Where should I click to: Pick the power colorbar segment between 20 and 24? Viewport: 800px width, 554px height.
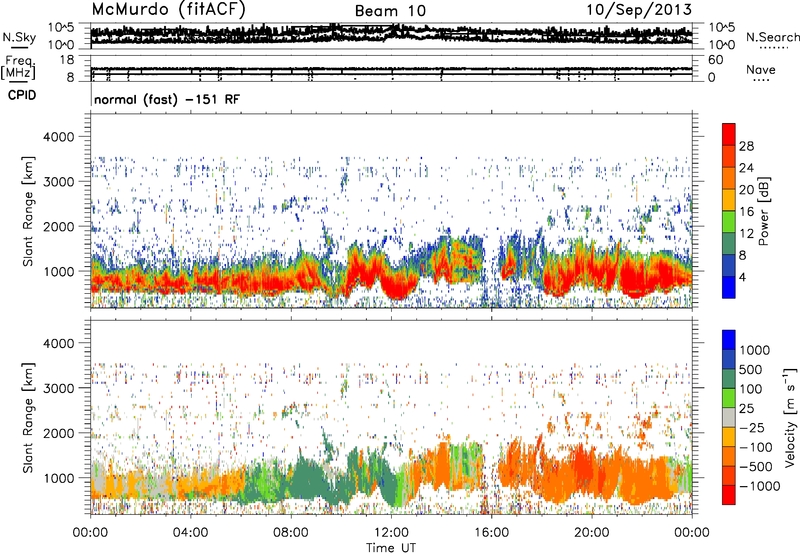tap(729, 178)
